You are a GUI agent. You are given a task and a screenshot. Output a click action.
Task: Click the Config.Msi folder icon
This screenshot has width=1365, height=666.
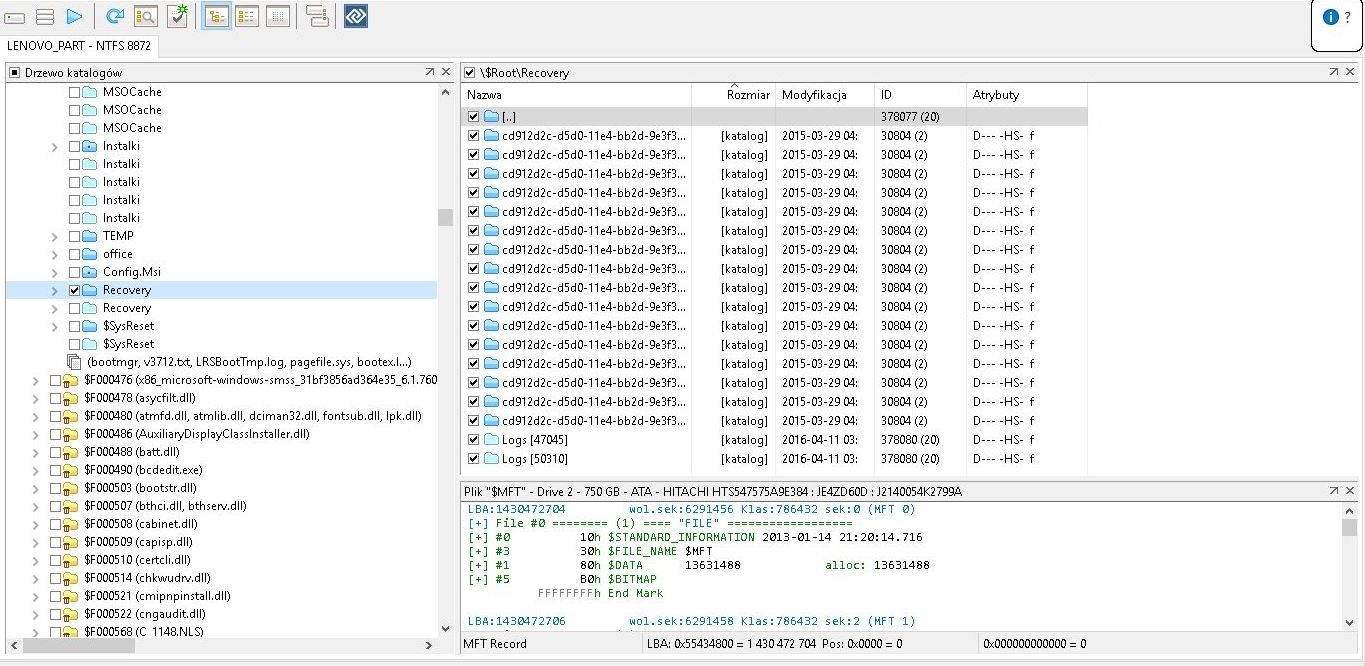[x=90, y=272]
